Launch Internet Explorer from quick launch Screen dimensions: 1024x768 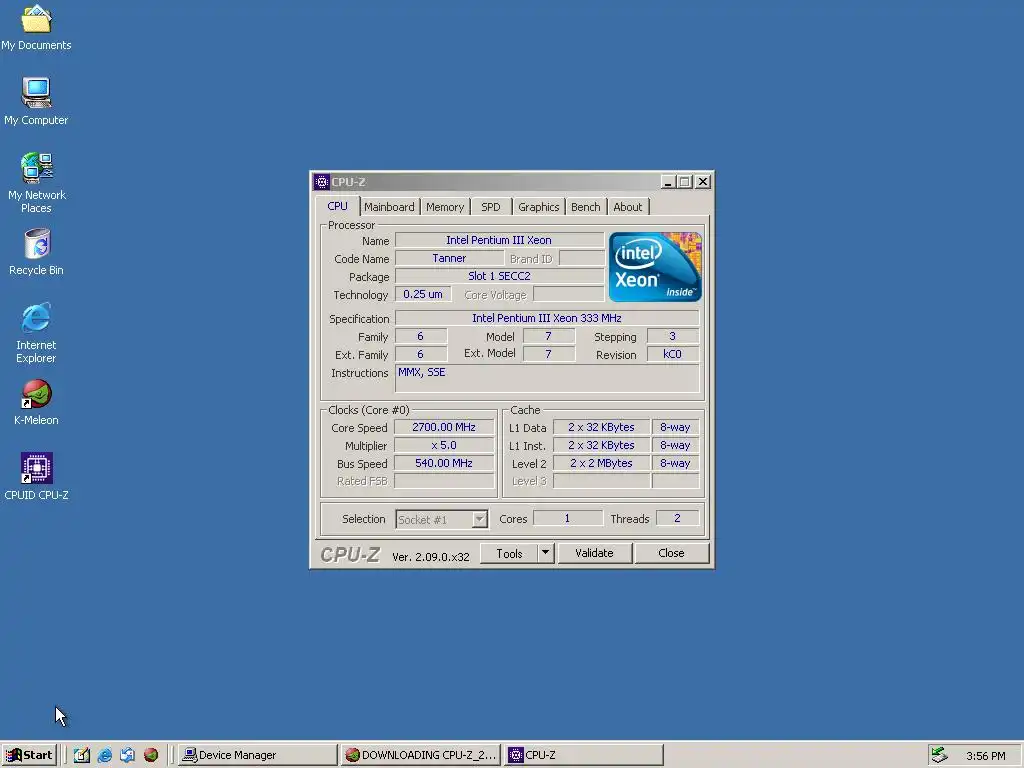(104, 755)
